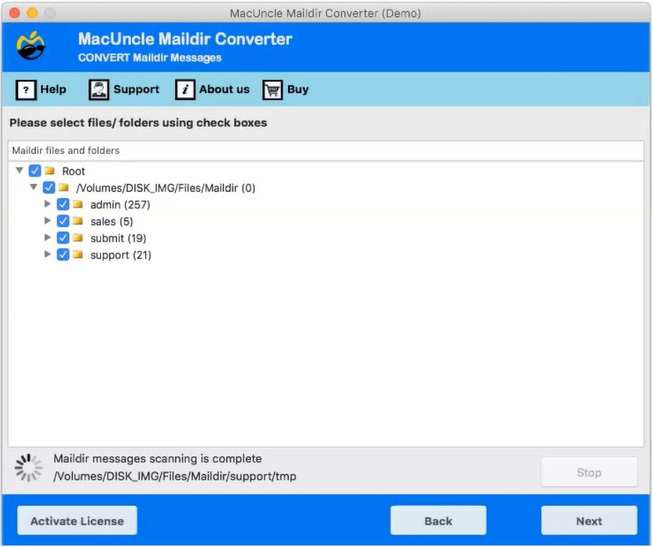Open the Support menu item
Screen dimensions: 653x547
coord(124,90)
